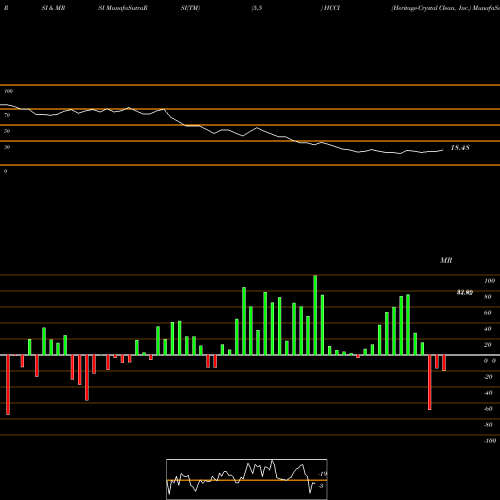Click the RSI axis label 30
This screenshot has width=500, height=500.
[x=7, y=147]
